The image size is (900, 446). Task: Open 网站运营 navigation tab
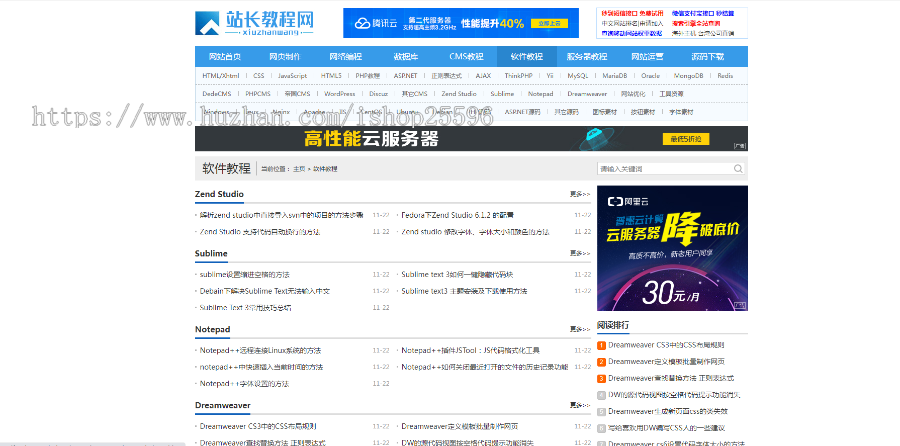(x=647, y=57)
